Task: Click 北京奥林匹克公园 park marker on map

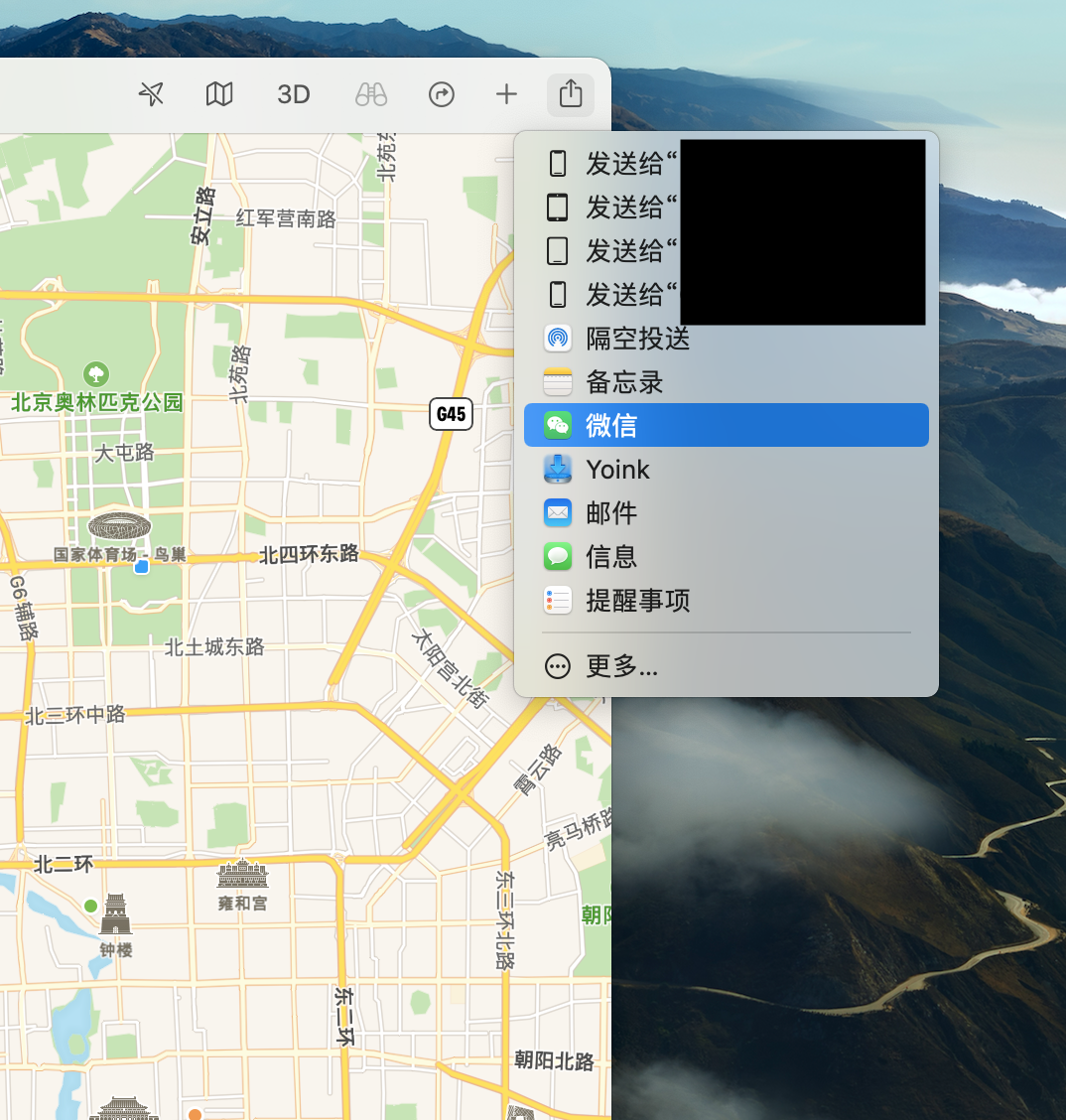Action: pyautogui.click(x=96, y=375)
